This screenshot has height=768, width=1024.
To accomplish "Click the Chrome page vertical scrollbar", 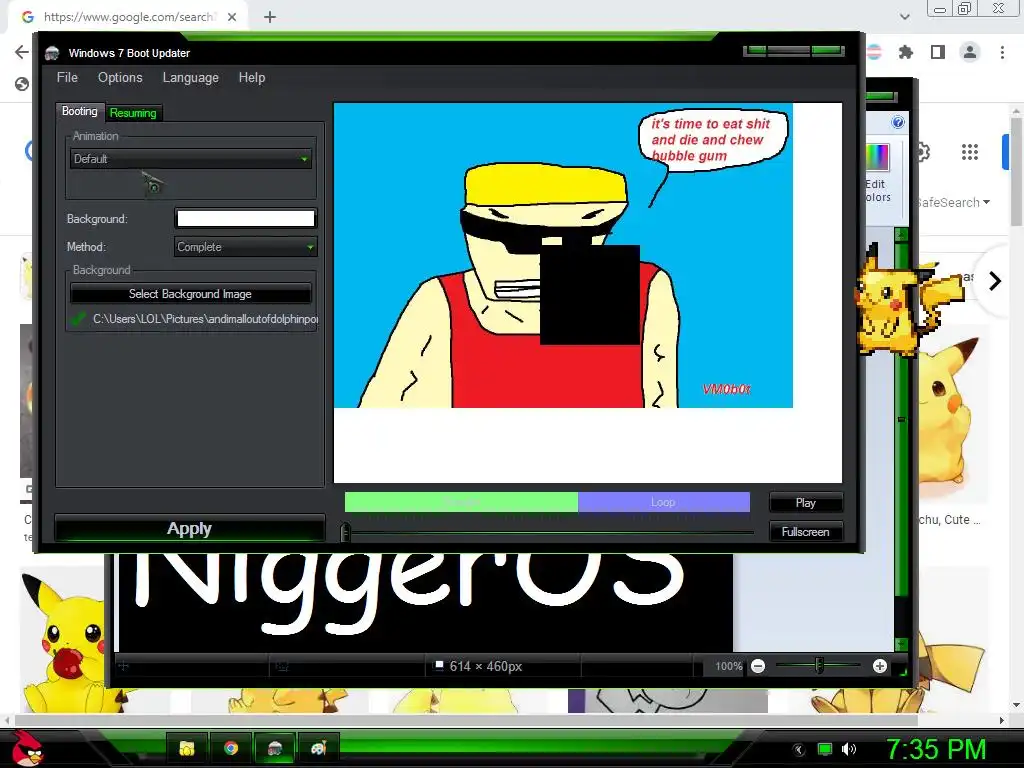I will click(x=1016, y=173).
